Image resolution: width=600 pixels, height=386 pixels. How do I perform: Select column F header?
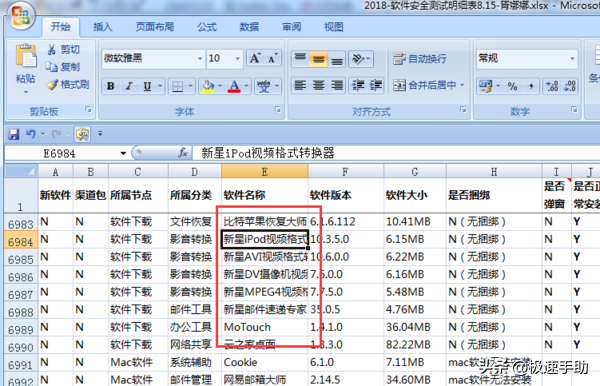click(346, 172)
